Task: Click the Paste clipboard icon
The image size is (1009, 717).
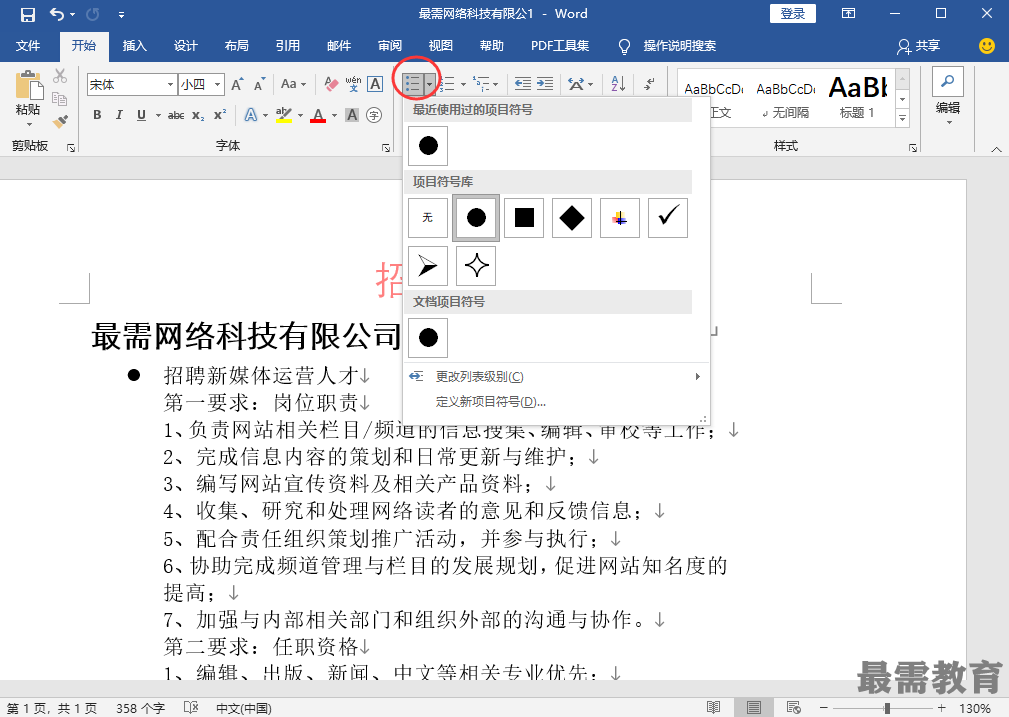Action: coord(28,85)
